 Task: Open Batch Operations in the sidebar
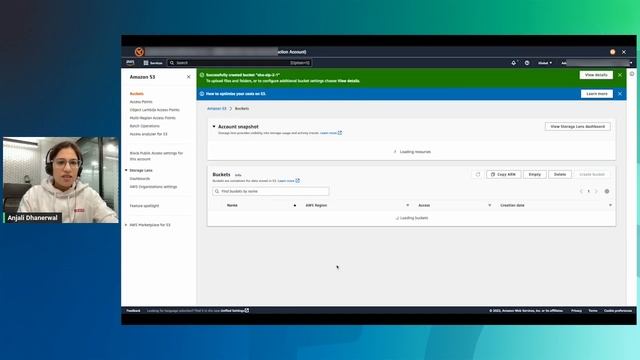(x=144, y=126)
